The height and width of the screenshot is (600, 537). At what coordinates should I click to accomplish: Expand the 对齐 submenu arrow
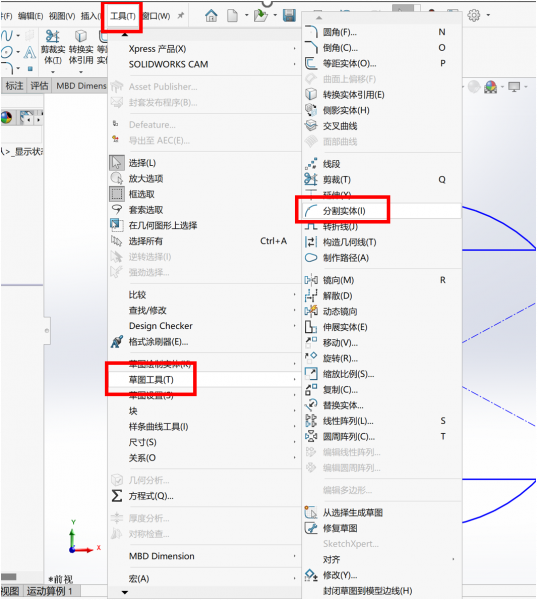point(454,559)
